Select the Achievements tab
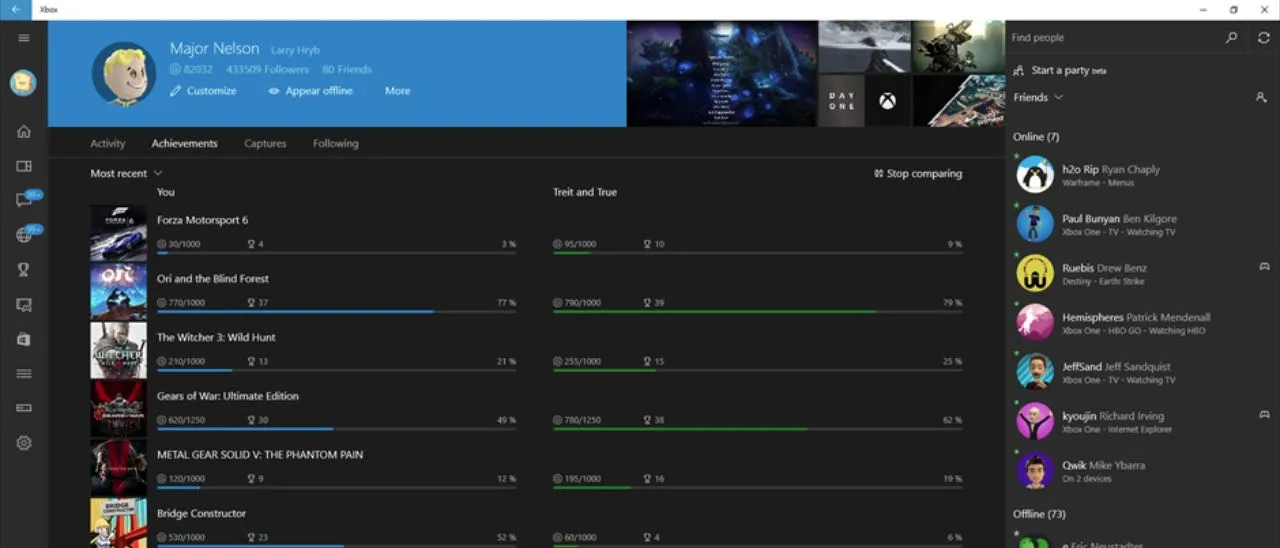The image size is (1280, 548). point(184,144)
